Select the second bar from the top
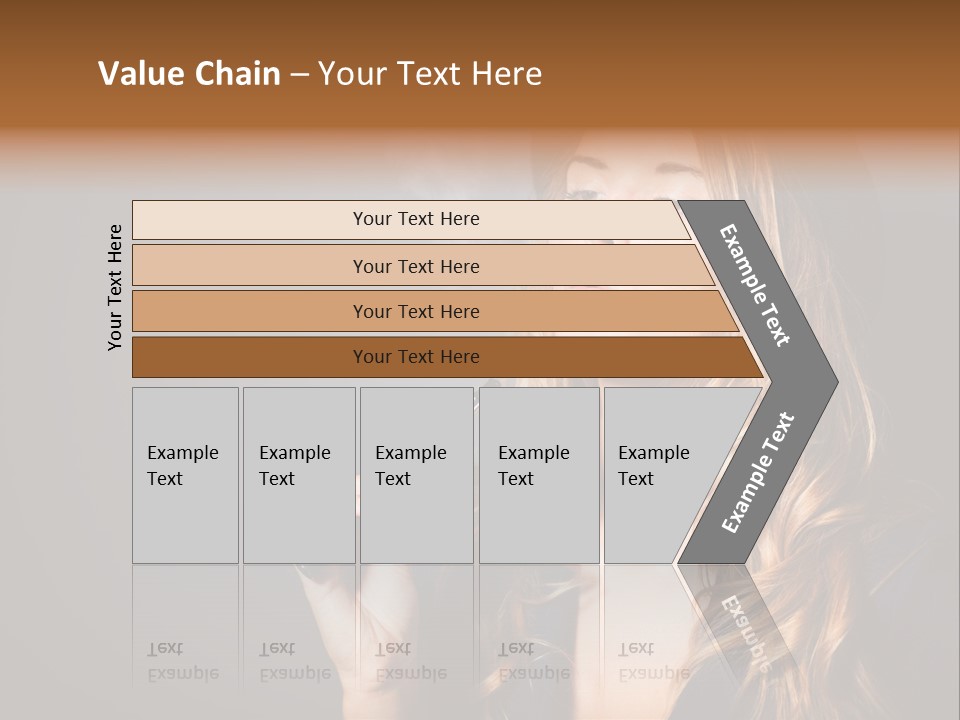The width and height of the screenshot is (960, 720). coord(415,266)
